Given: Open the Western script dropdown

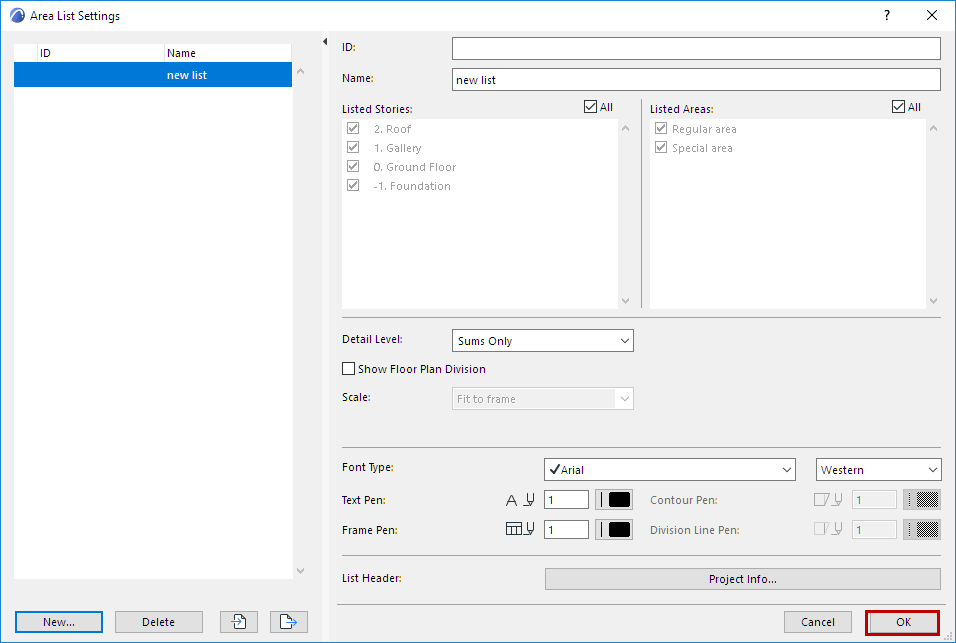Looking at the screenshot, I should pyautogui.click(x=879, y=469).
